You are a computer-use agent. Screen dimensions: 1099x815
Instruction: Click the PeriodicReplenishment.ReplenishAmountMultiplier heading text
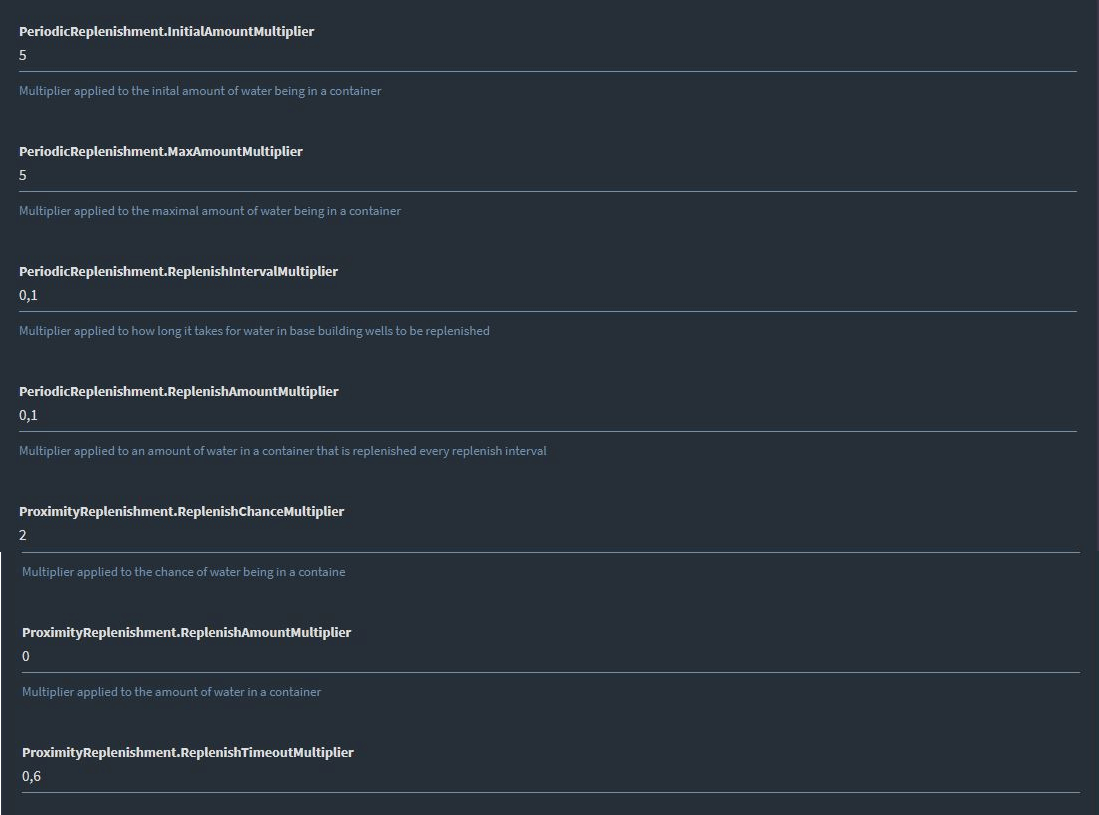click(x=179, y=391)
